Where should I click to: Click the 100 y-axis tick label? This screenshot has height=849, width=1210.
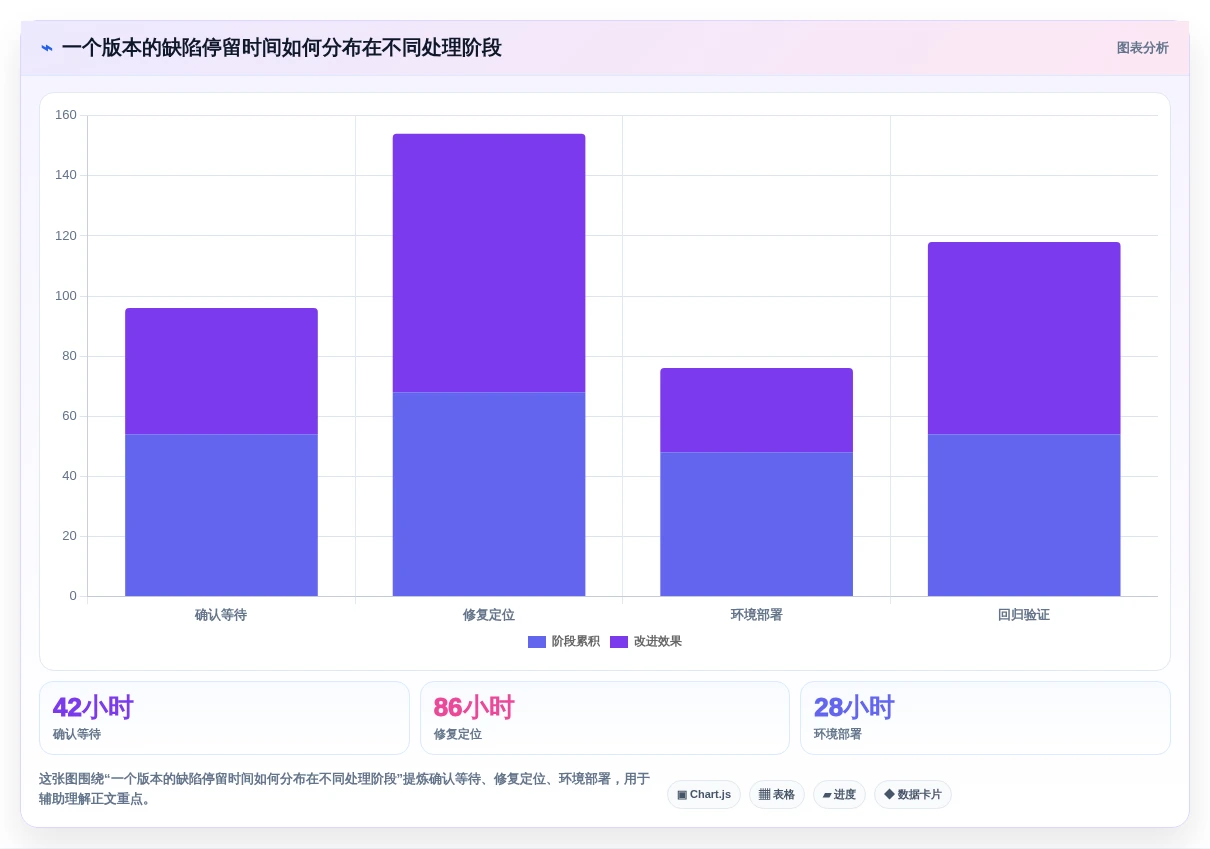coord(66,296)
